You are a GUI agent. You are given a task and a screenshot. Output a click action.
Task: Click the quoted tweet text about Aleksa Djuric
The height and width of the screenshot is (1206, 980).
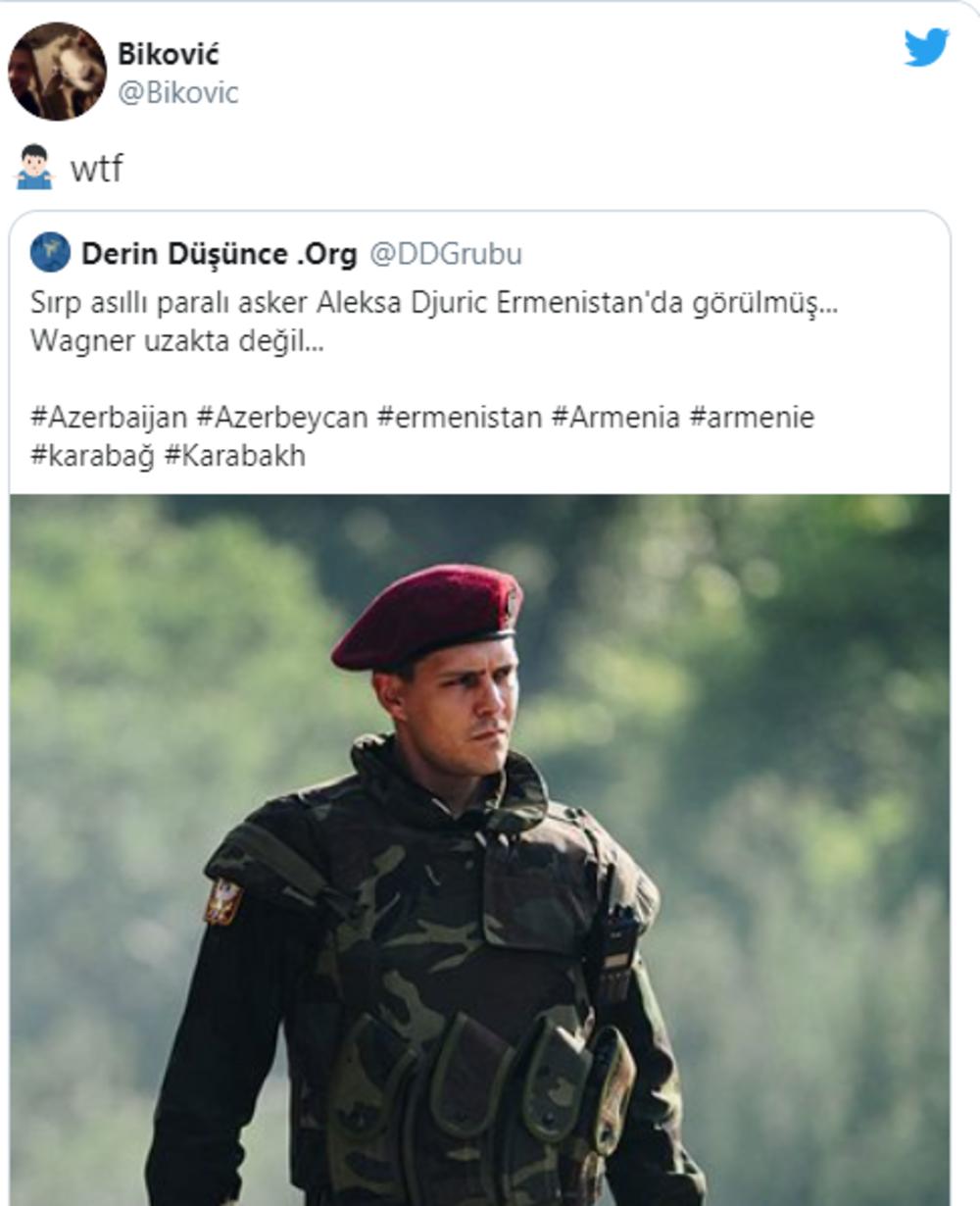(x=435, y=303)
